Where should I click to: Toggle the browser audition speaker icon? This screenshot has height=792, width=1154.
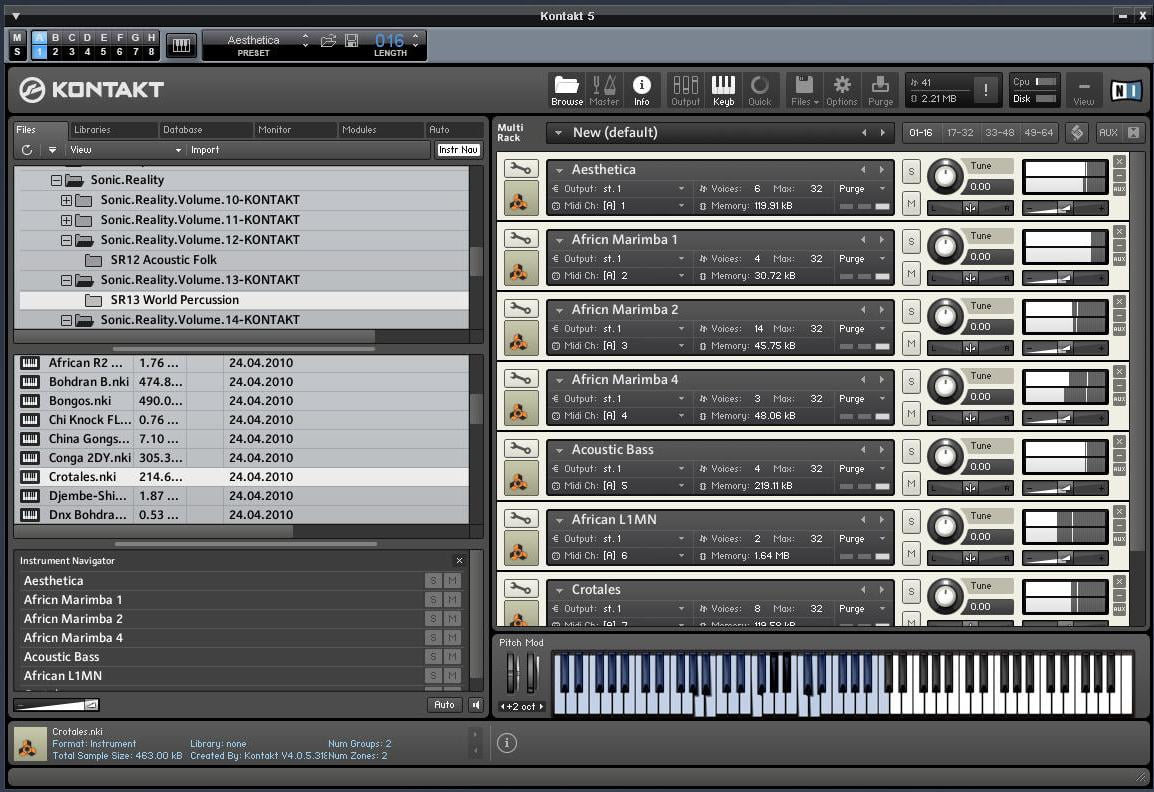pyautogui.click(x=475, y=704)
